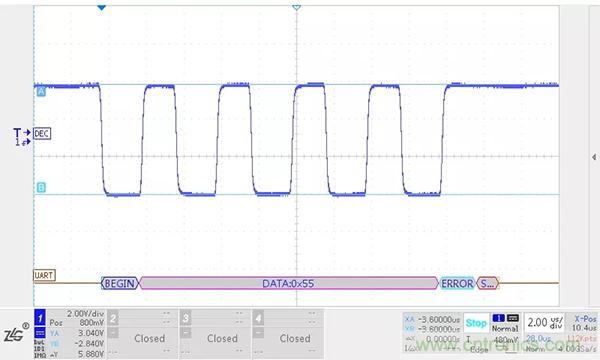
Task: Click the UART decode bus label
Action: (x=44, y=275)
